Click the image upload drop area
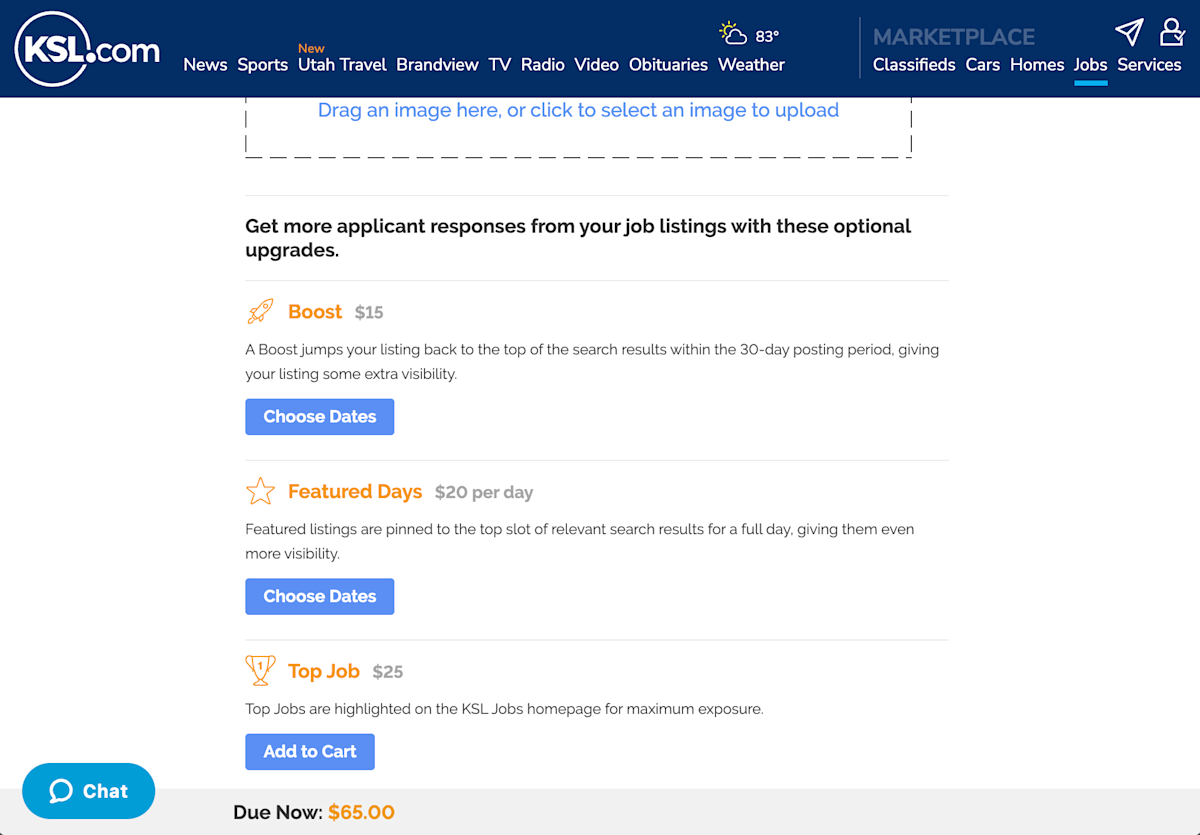1200x835 pixels. [x=578, y=125]
